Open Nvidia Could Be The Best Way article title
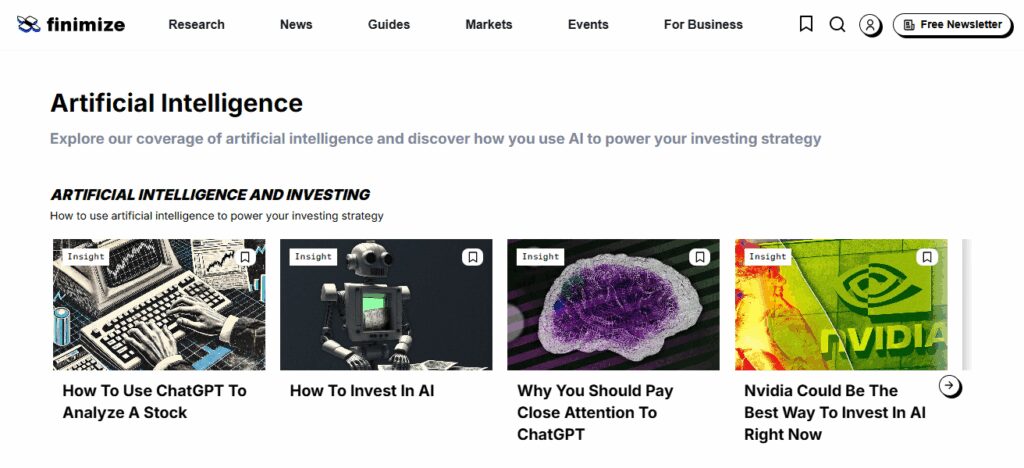 point(835,413)
